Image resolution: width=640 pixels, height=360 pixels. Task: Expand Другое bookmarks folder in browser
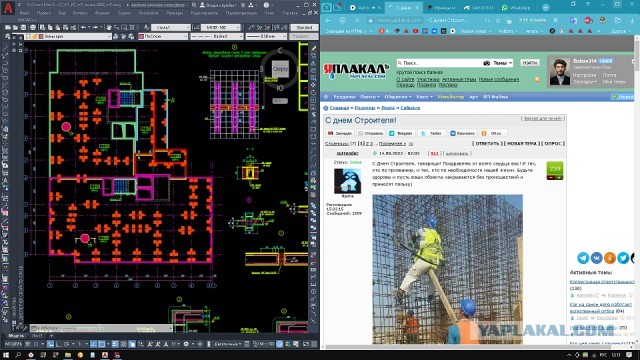coord(621,31)
